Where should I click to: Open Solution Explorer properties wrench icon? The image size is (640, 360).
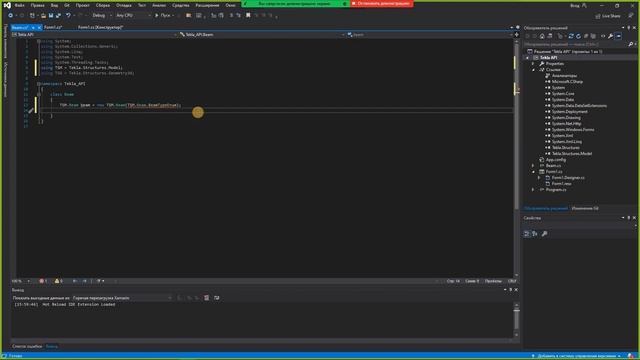click(x=611, y=36)
